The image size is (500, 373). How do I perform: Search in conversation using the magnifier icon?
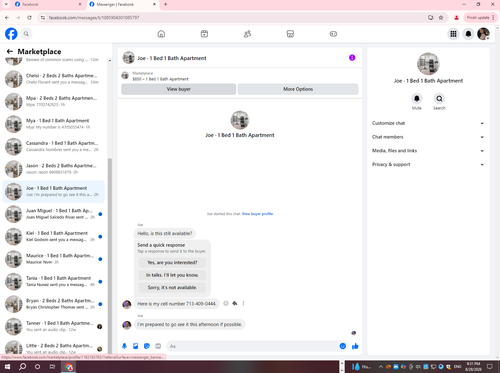[439, 99]
